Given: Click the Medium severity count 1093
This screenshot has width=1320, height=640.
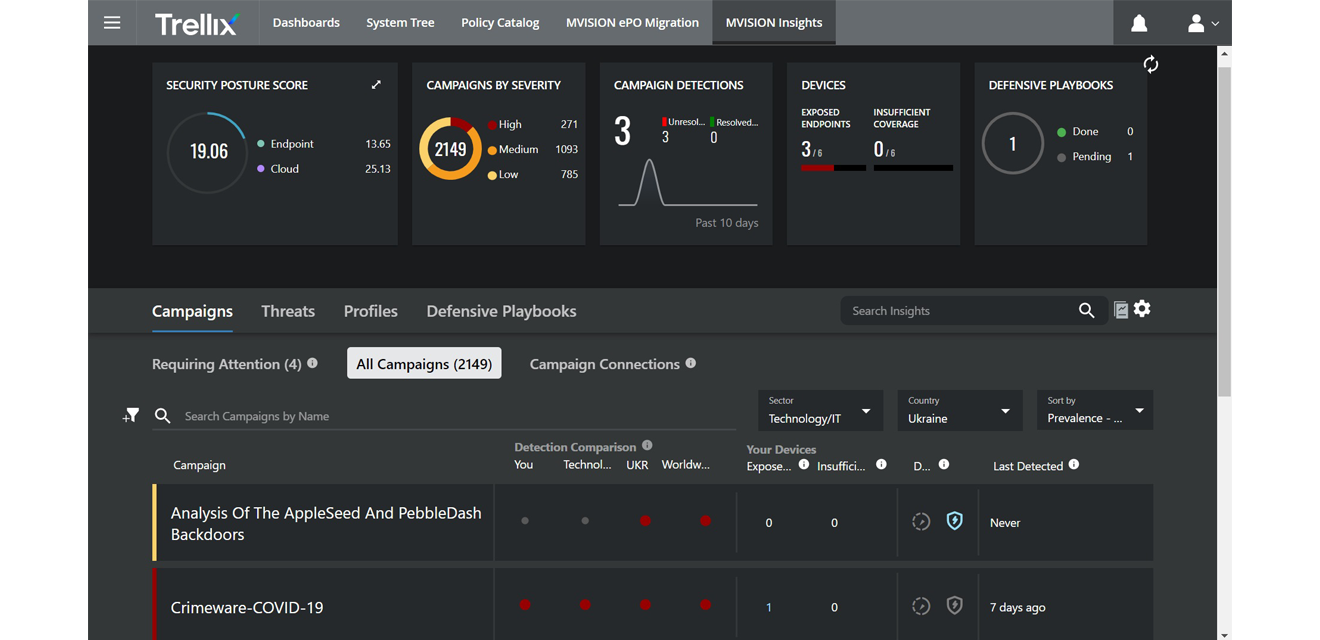Looking at the screenshot, I should 567,149.
